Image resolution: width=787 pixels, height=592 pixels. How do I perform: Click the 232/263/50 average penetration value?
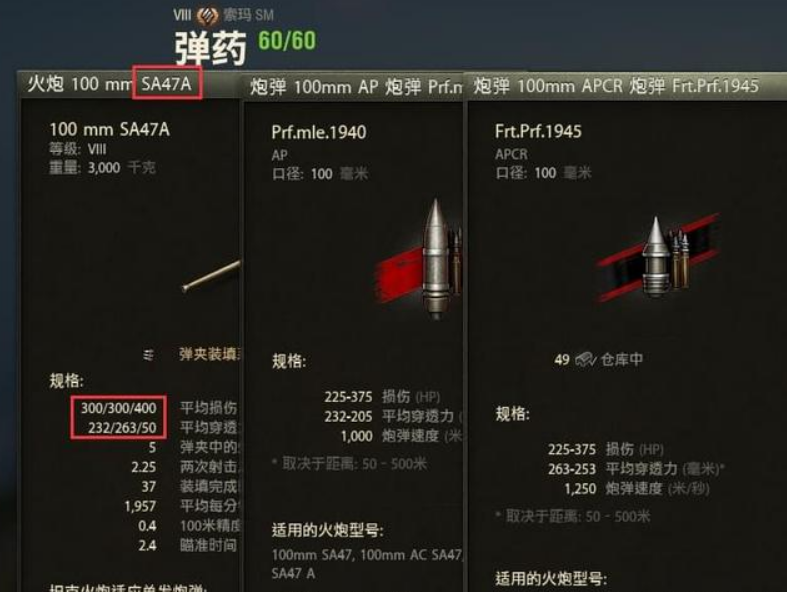pos(122,428)
